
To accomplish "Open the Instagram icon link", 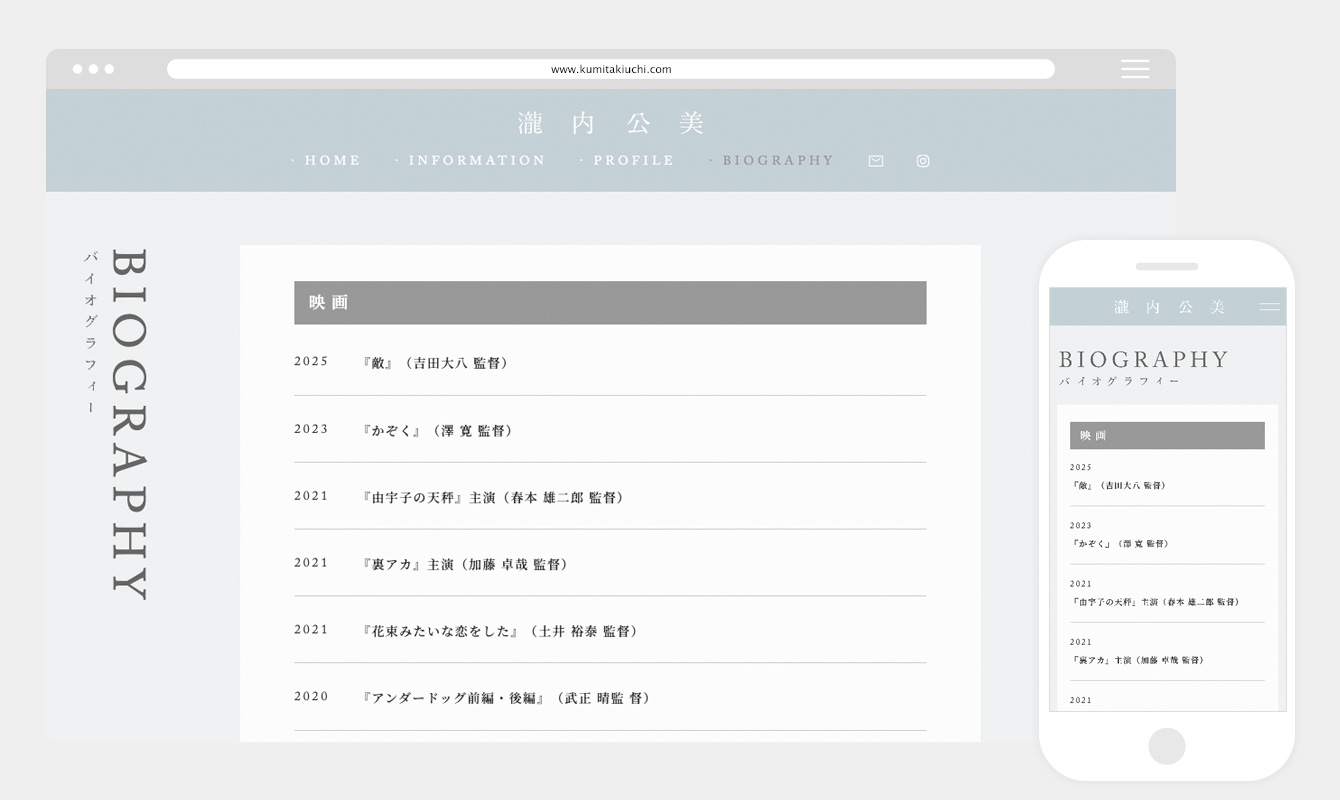I will 923,161.
